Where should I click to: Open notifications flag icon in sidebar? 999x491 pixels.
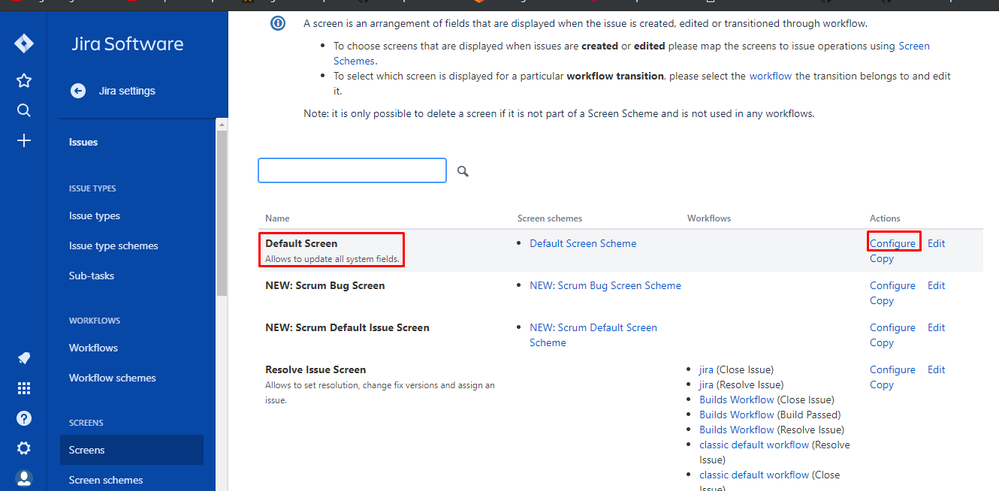[24, 358]
